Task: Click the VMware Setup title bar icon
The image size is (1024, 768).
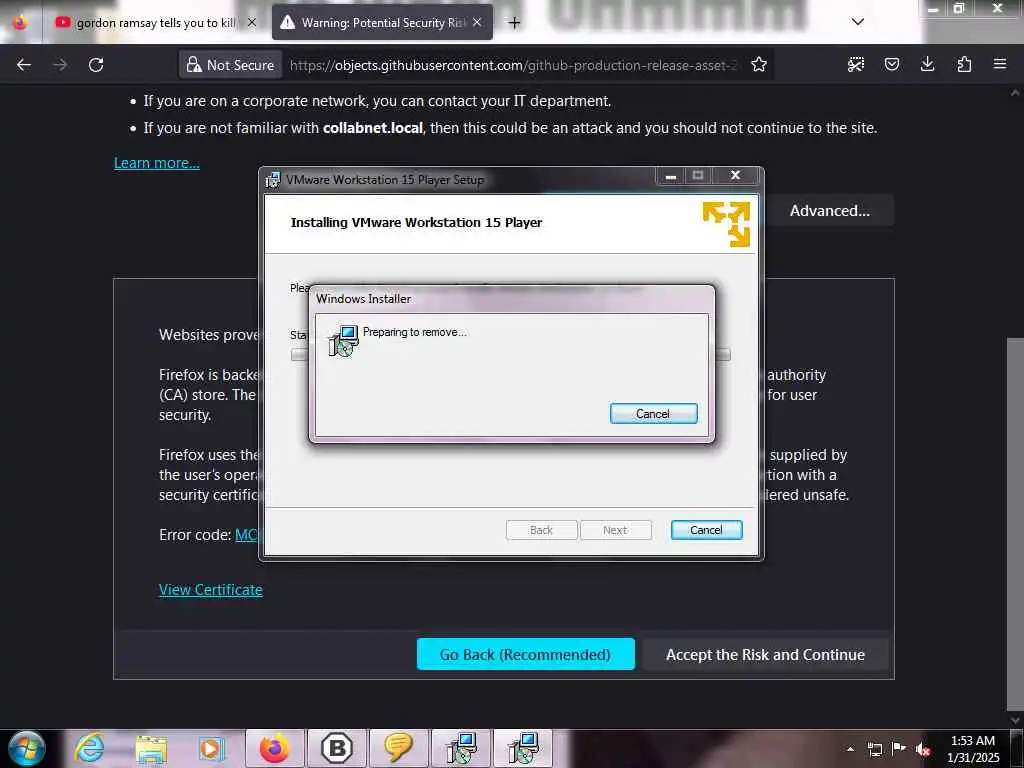Action: (272, 180)
